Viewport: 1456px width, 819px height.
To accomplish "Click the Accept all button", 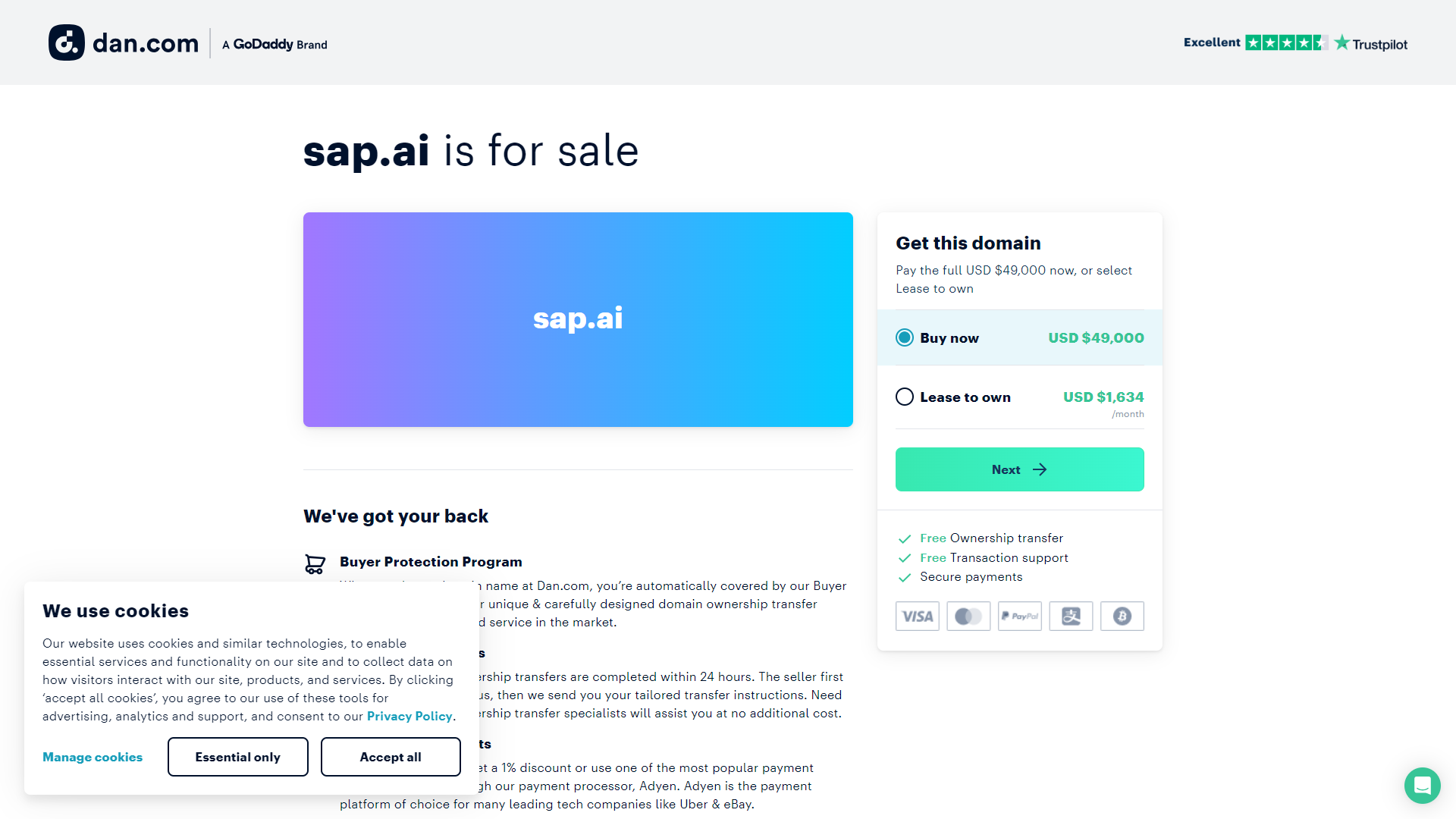I will coord(391,756).
